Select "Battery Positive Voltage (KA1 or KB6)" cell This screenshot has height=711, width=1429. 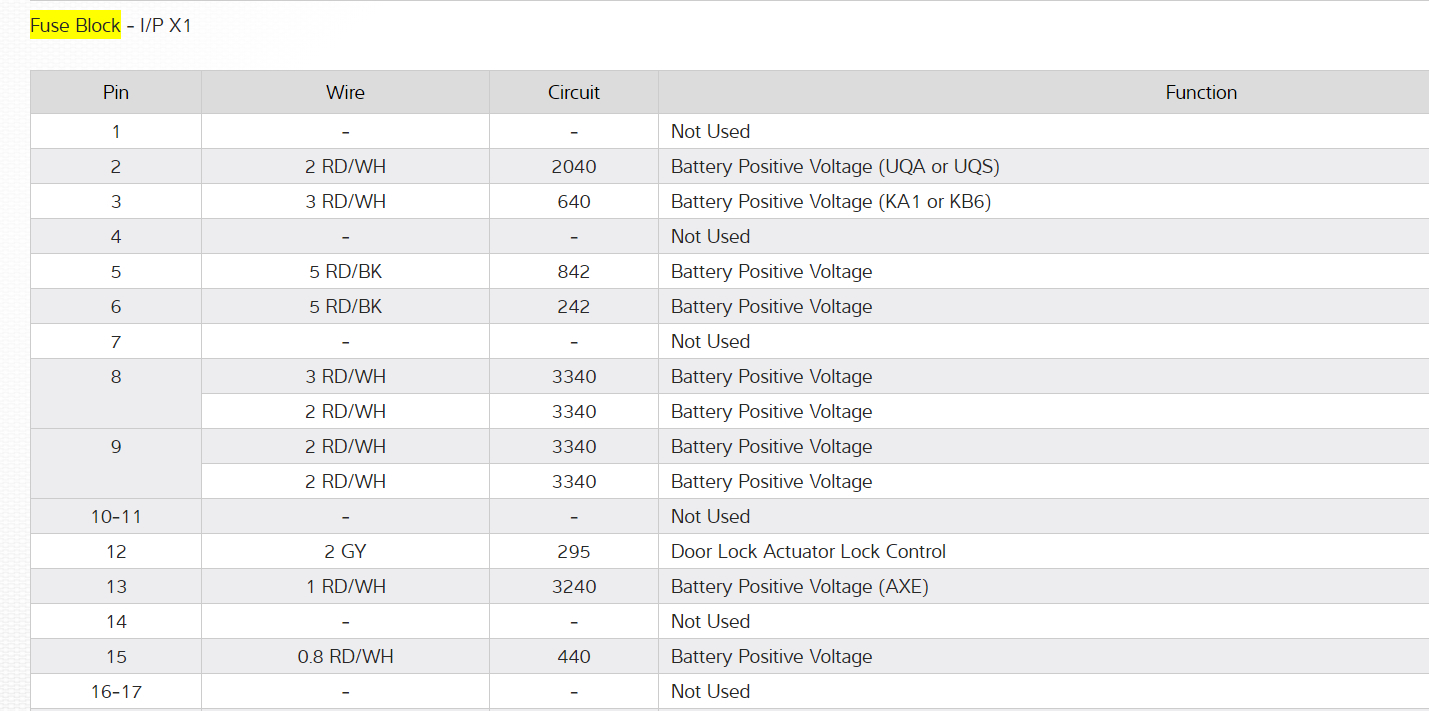831,202
